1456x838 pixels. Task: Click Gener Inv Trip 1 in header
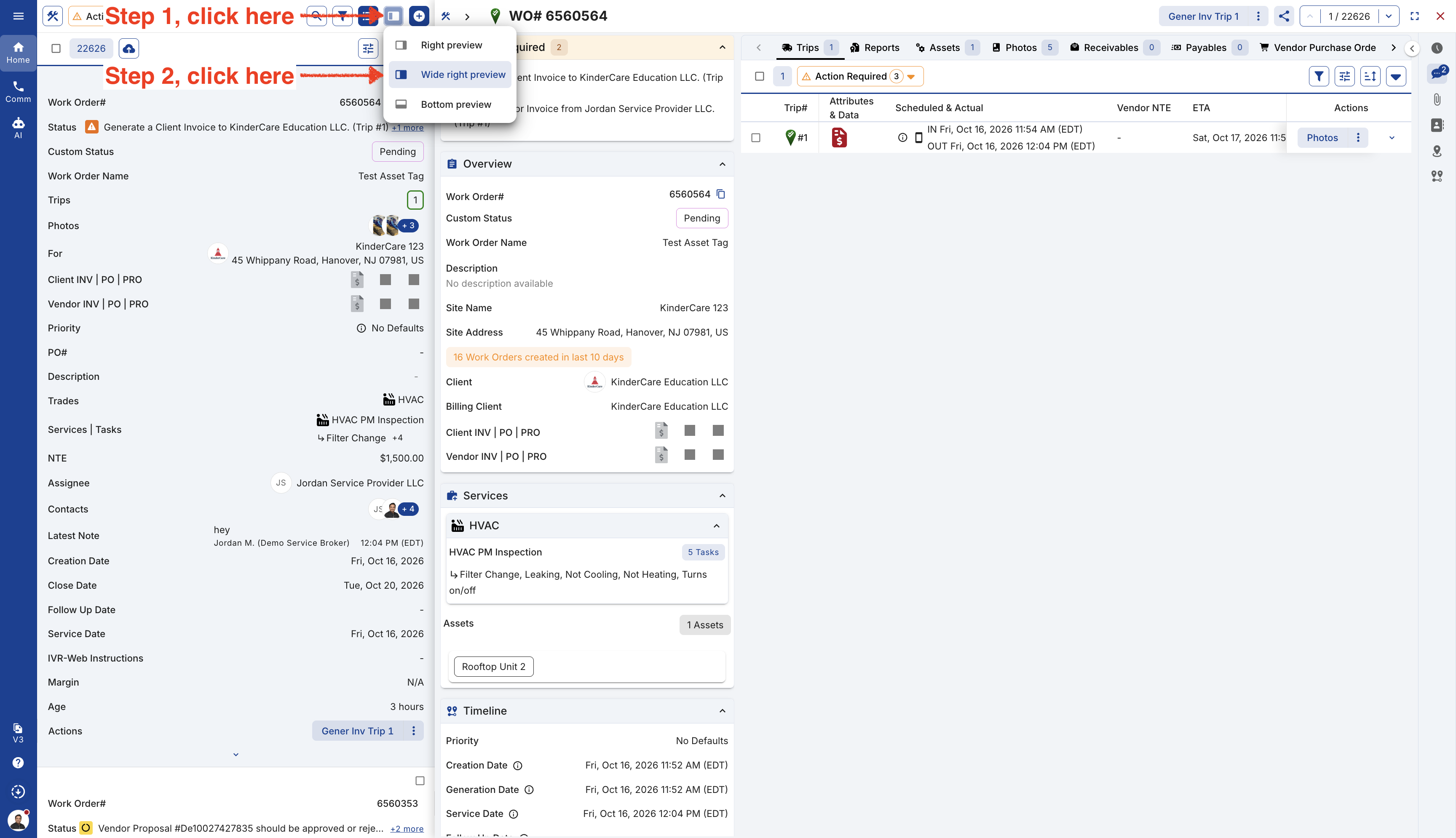point(1203,16)
